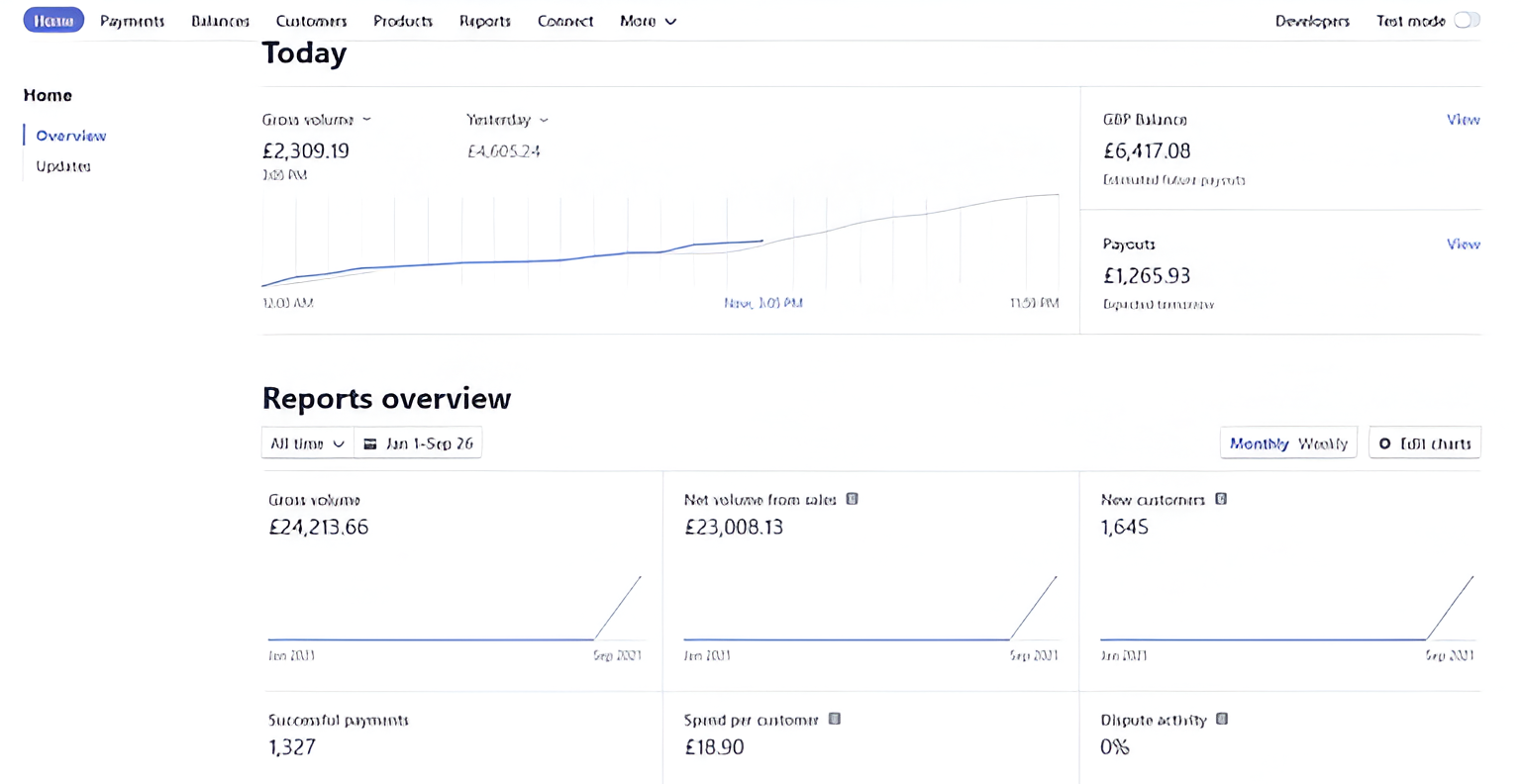Screen dimensions: 1521x784
Task: Click calendar icon in the date range
Action: (x=370, y=443)
